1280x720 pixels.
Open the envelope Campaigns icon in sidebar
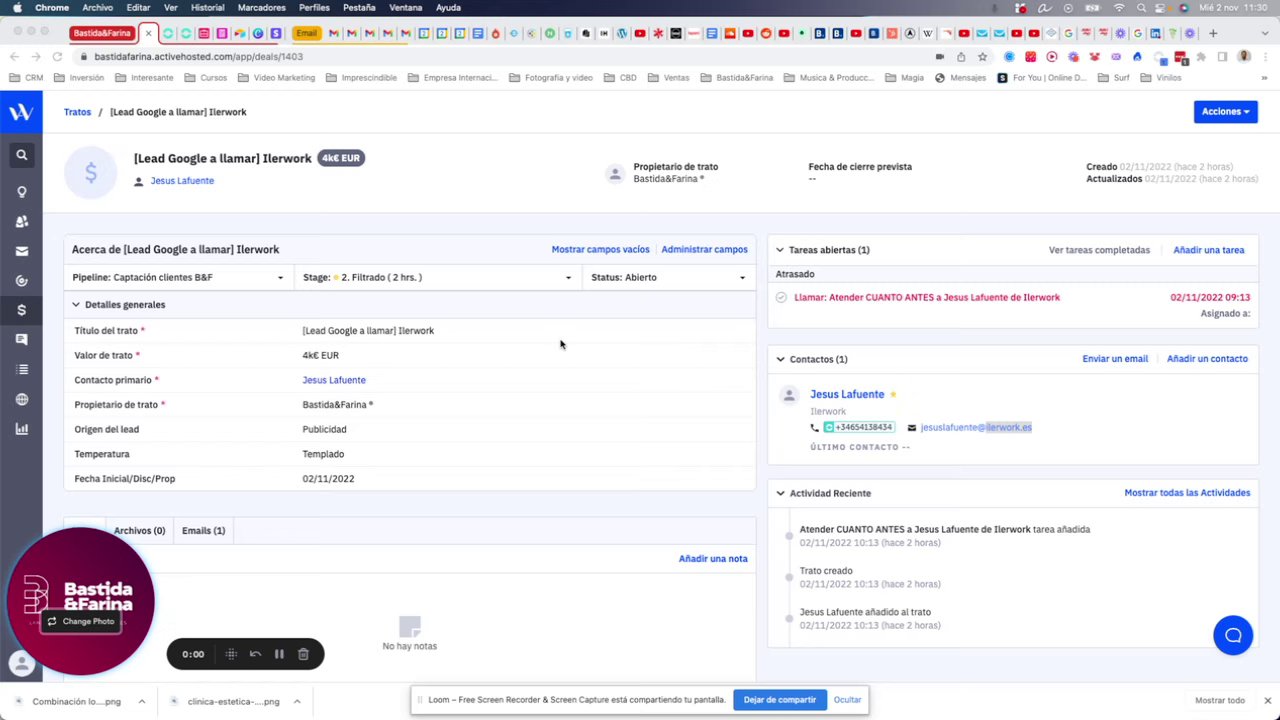[21, 251]
